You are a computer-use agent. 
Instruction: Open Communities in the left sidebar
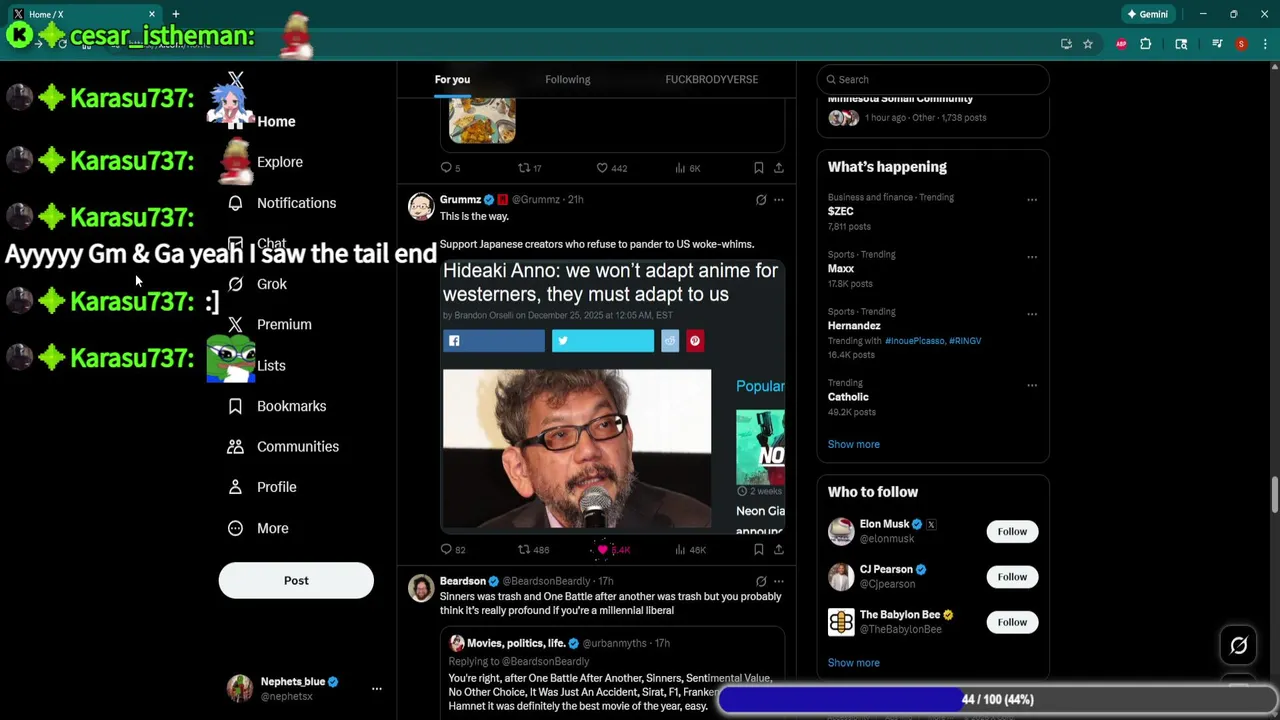(x=283, y=447)
